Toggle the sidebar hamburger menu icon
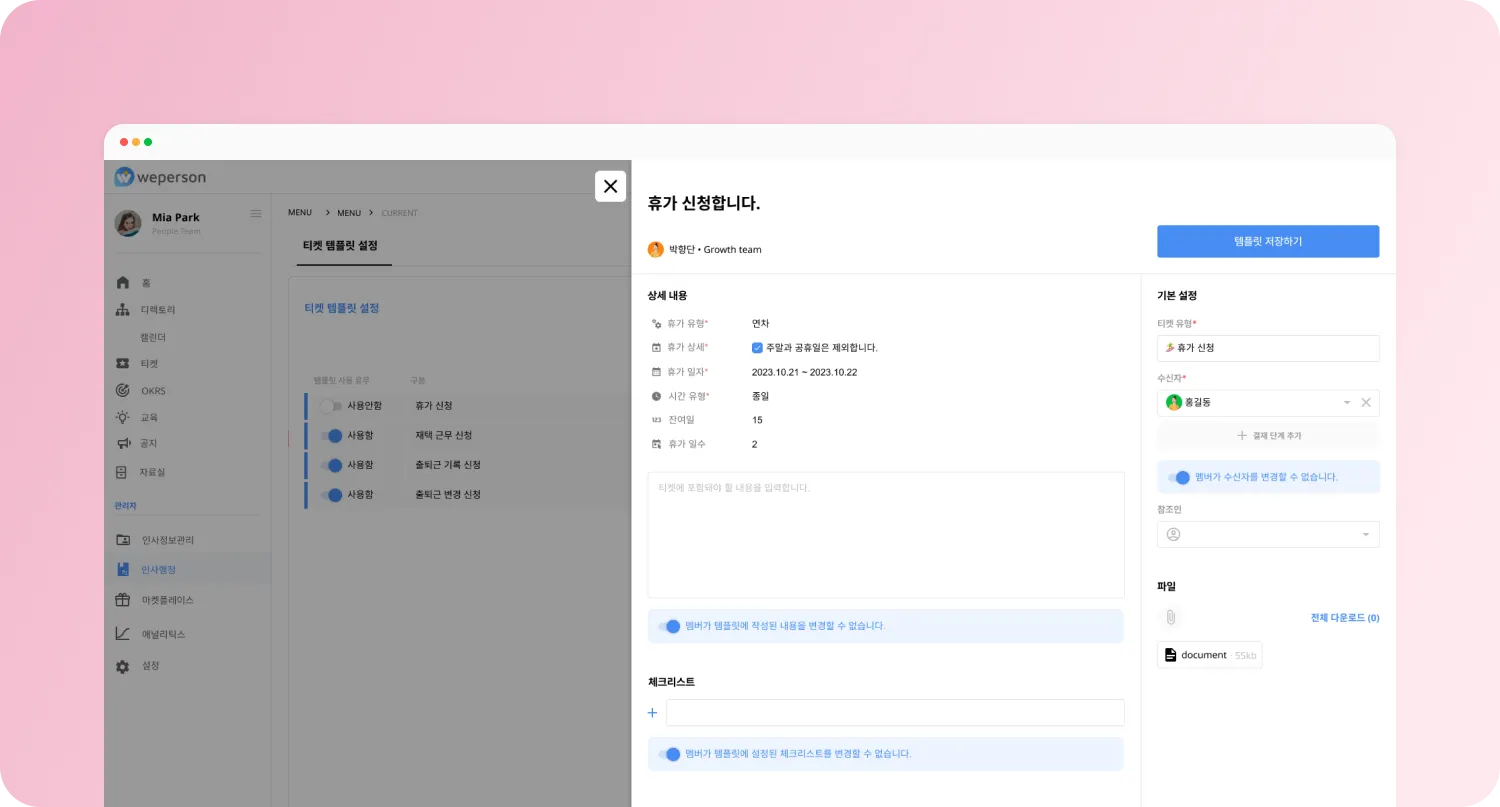This screenshot has width=1500, height=807. click(256, 213)
